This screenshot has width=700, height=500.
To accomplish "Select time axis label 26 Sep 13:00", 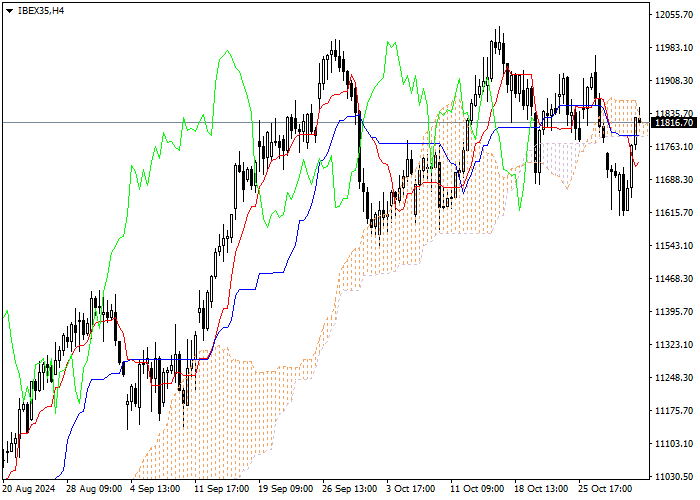I will 351,489.
